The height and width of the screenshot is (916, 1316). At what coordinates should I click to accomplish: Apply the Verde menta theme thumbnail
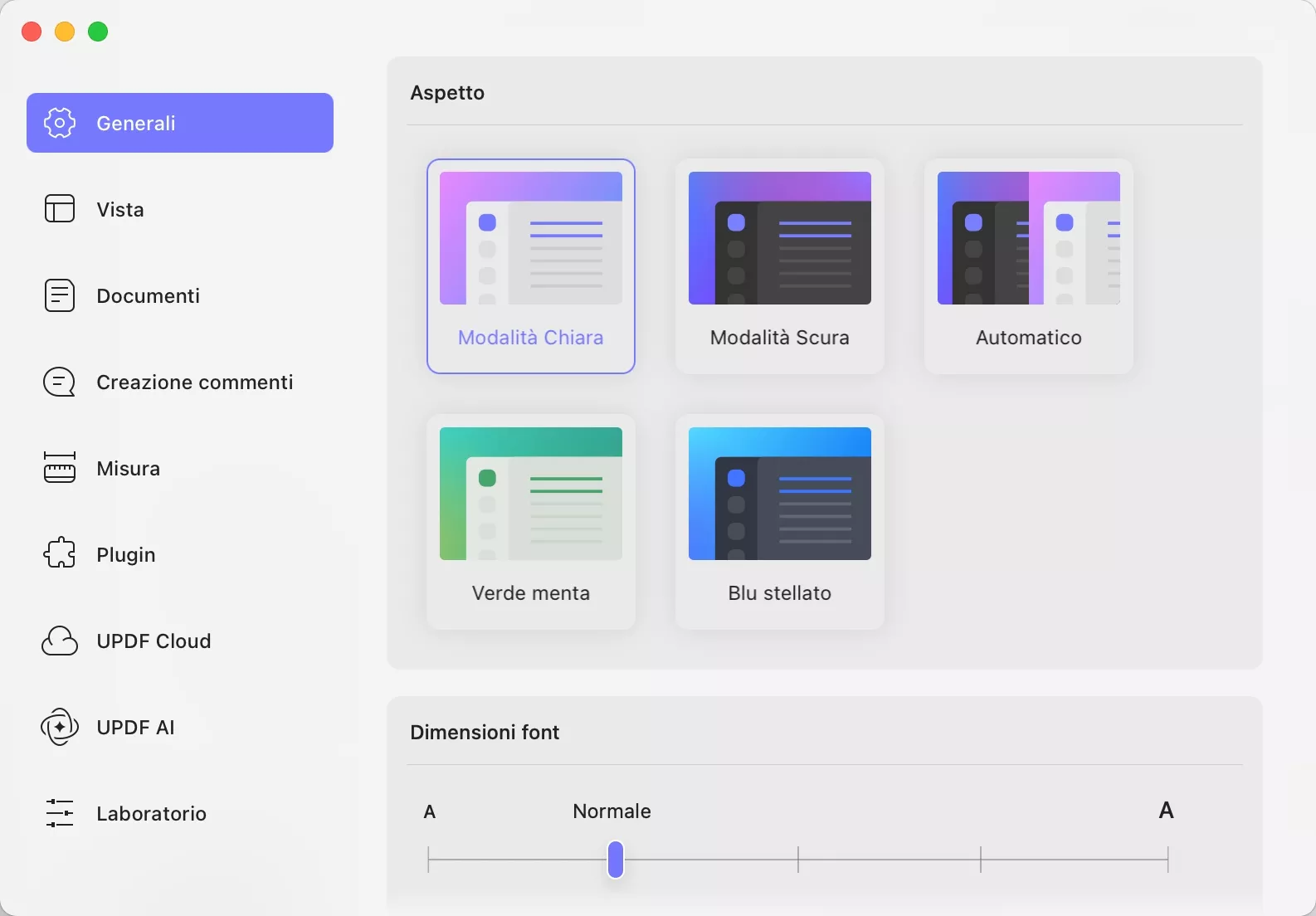[x=531, y=494]
